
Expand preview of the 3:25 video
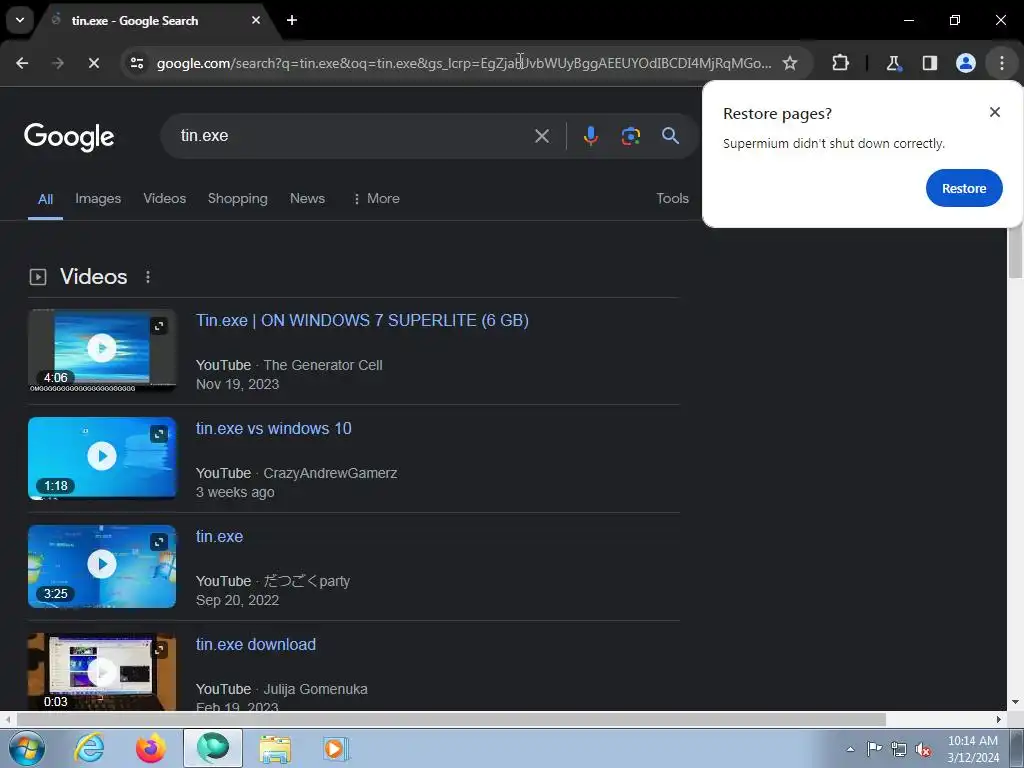(x=159, y=542)
